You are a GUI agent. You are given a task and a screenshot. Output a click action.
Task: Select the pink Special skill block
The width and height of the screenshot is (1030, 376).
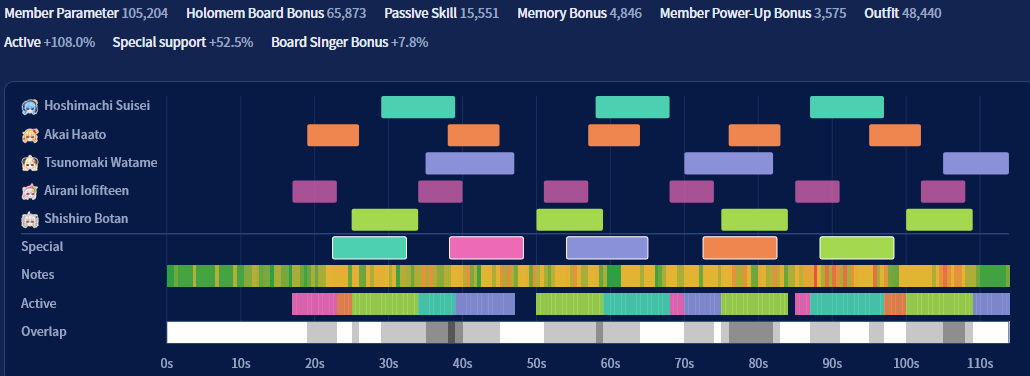tap(486, 248)
